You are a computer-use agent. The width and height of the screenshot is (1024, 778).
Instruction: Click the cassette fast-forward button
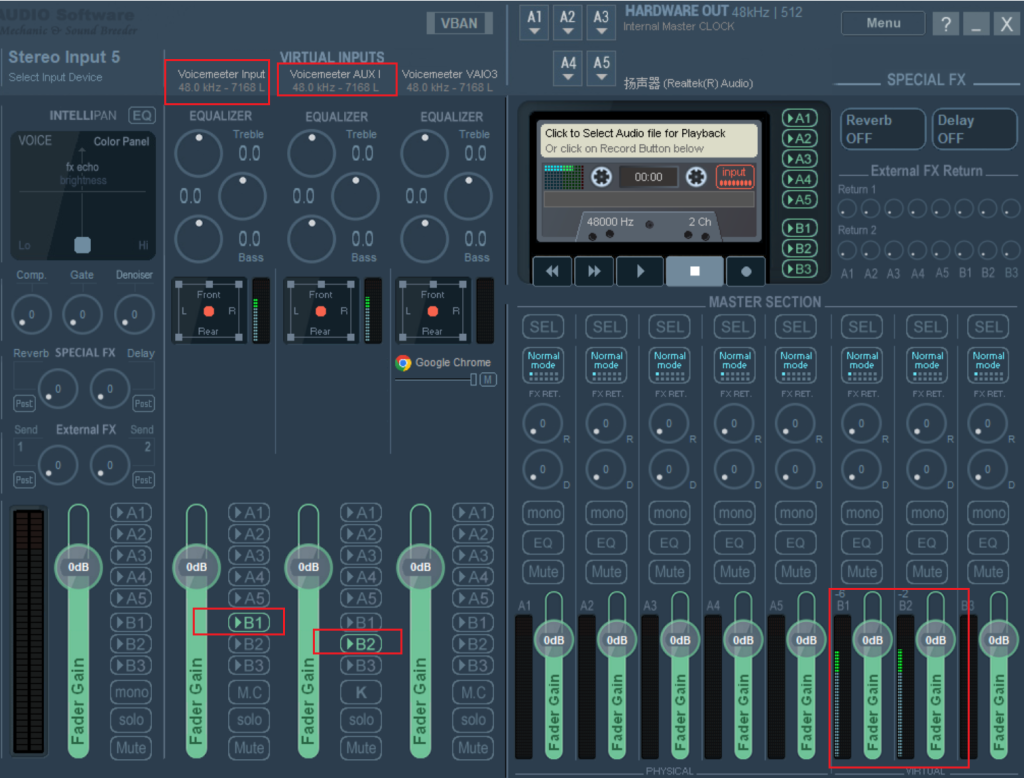click(594, 271)
